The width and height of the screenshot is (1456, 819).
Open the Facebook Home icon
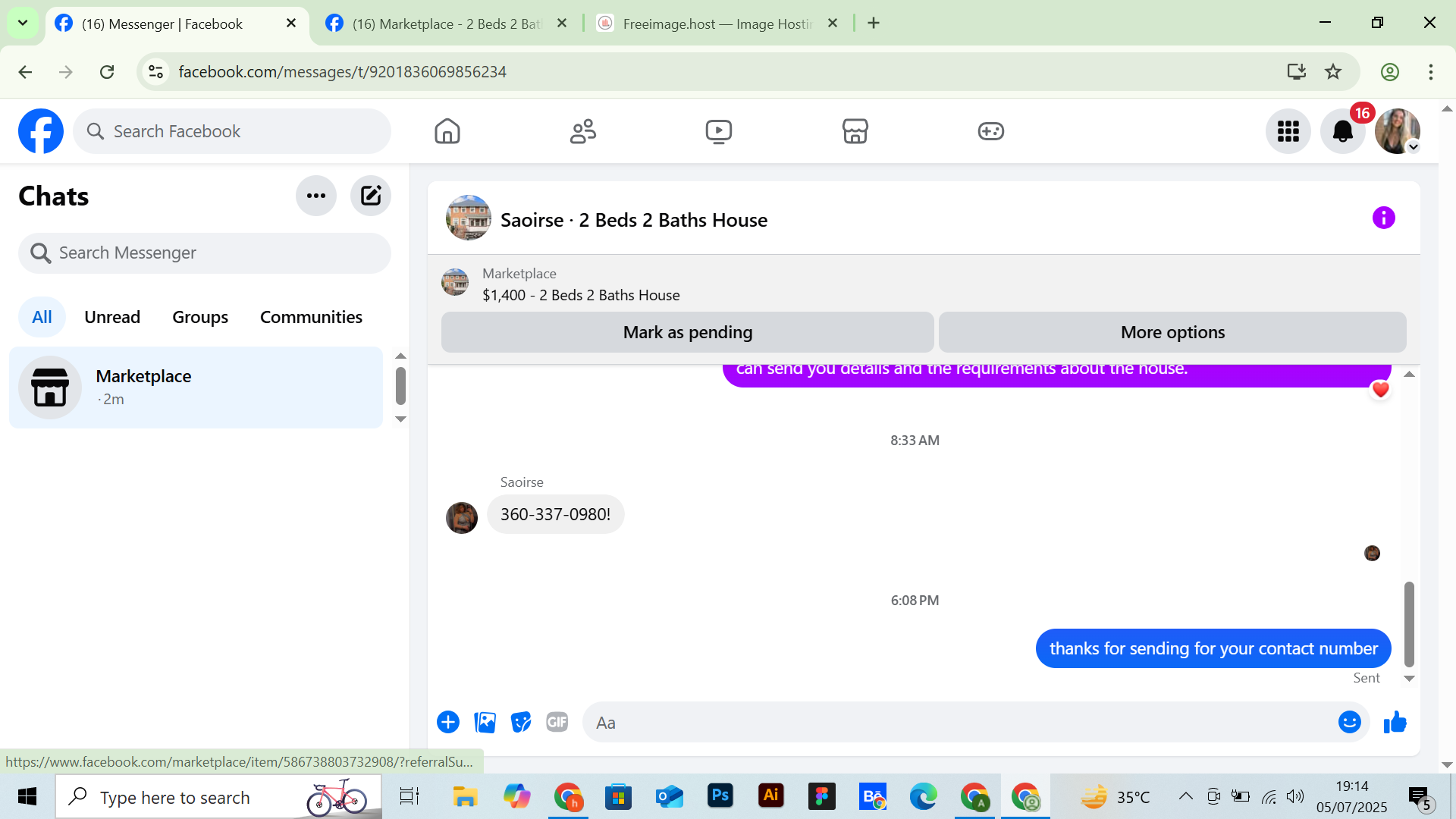tap(447, 131)
